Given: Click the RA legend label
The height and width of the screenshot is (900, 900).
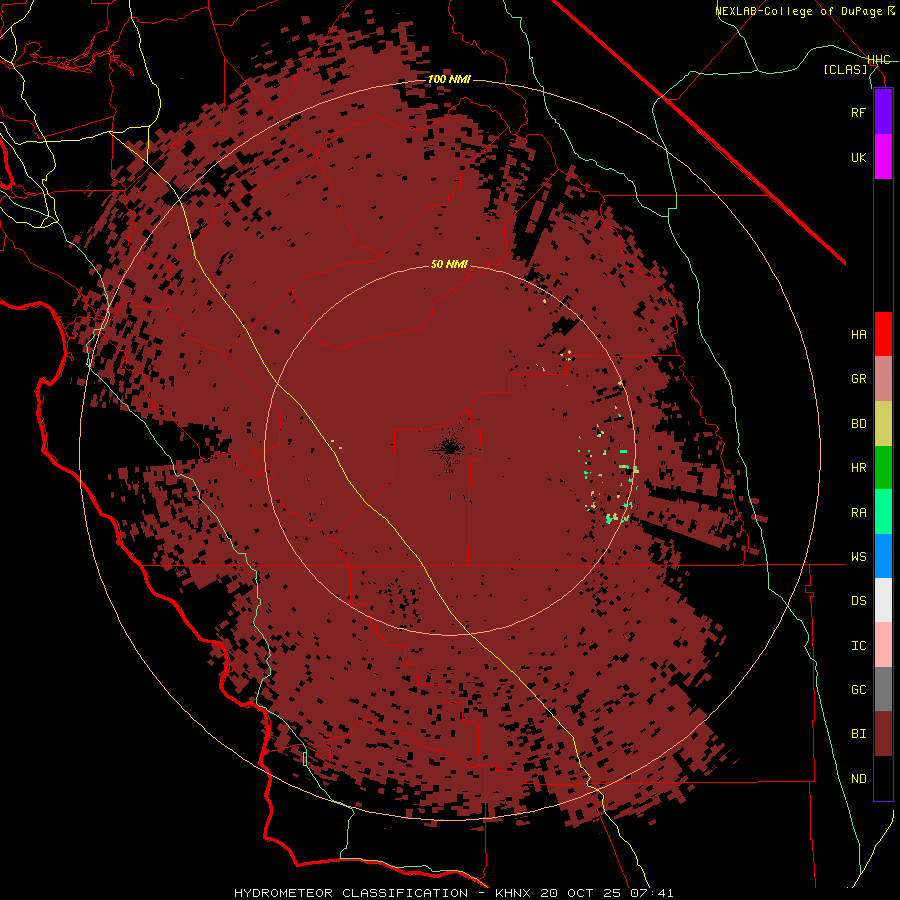Looking at the screenshot, I should (858, 513).
